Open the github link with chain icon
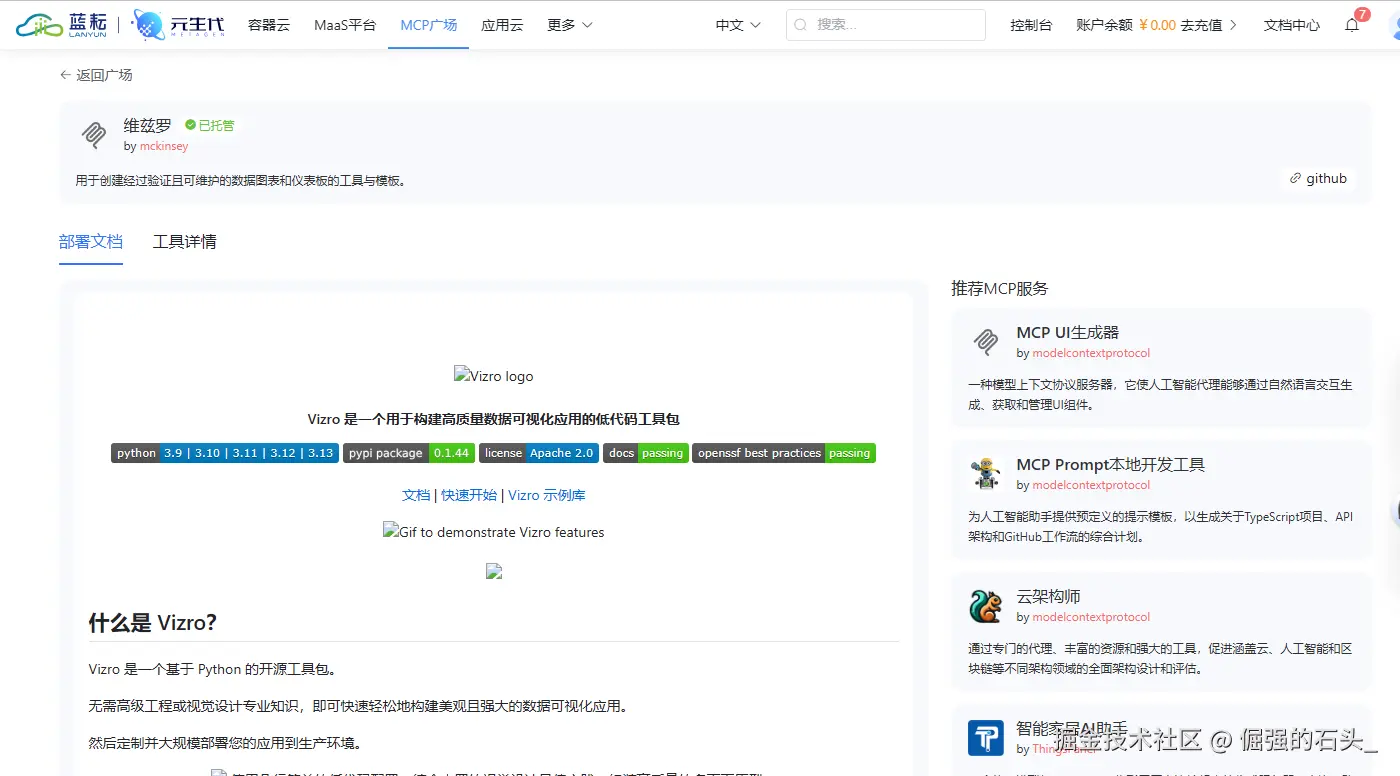Viewport: 1400px width, 776px height. pos(1319,178)
